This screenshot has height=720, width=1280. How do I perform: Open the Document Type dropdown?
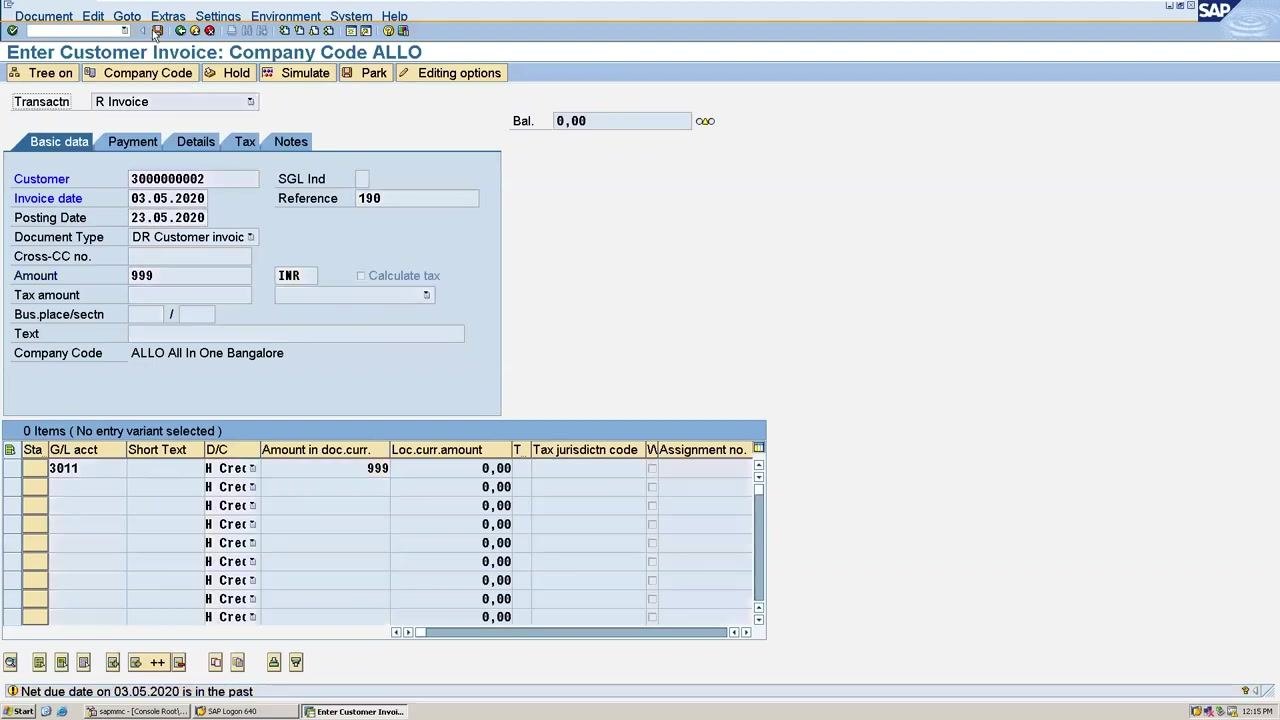pos(251,237)
